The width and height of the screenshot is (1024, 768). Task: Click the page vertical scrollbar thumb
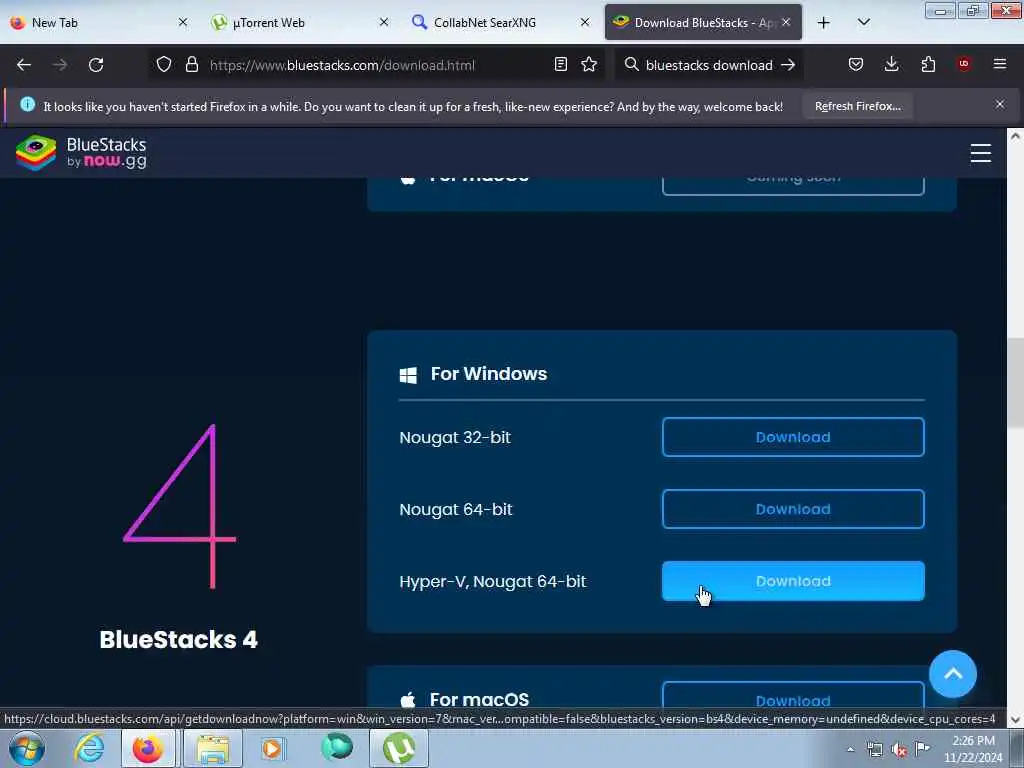click(1015, 382)
